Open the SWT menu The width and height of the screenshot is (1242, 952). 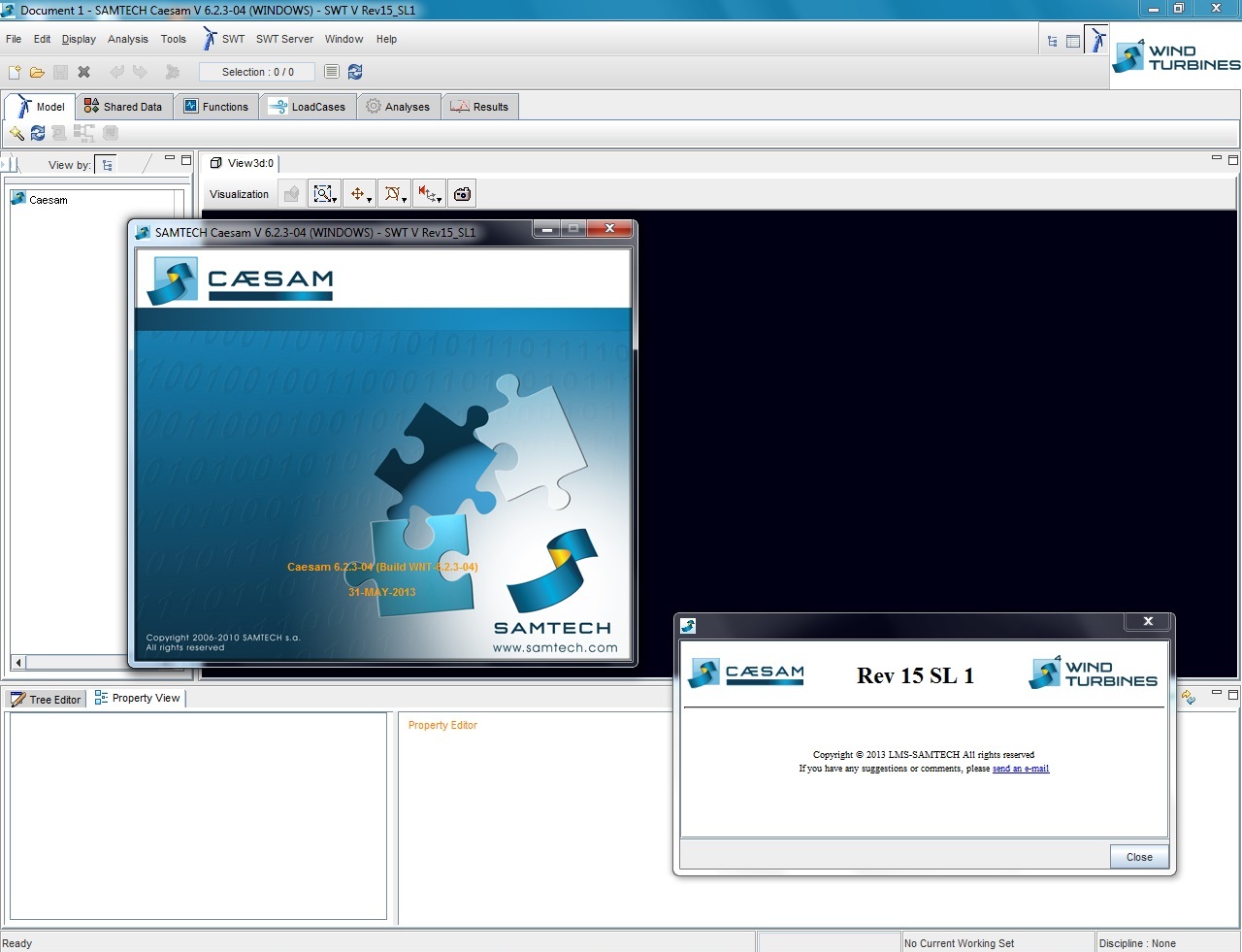[224, 39]
